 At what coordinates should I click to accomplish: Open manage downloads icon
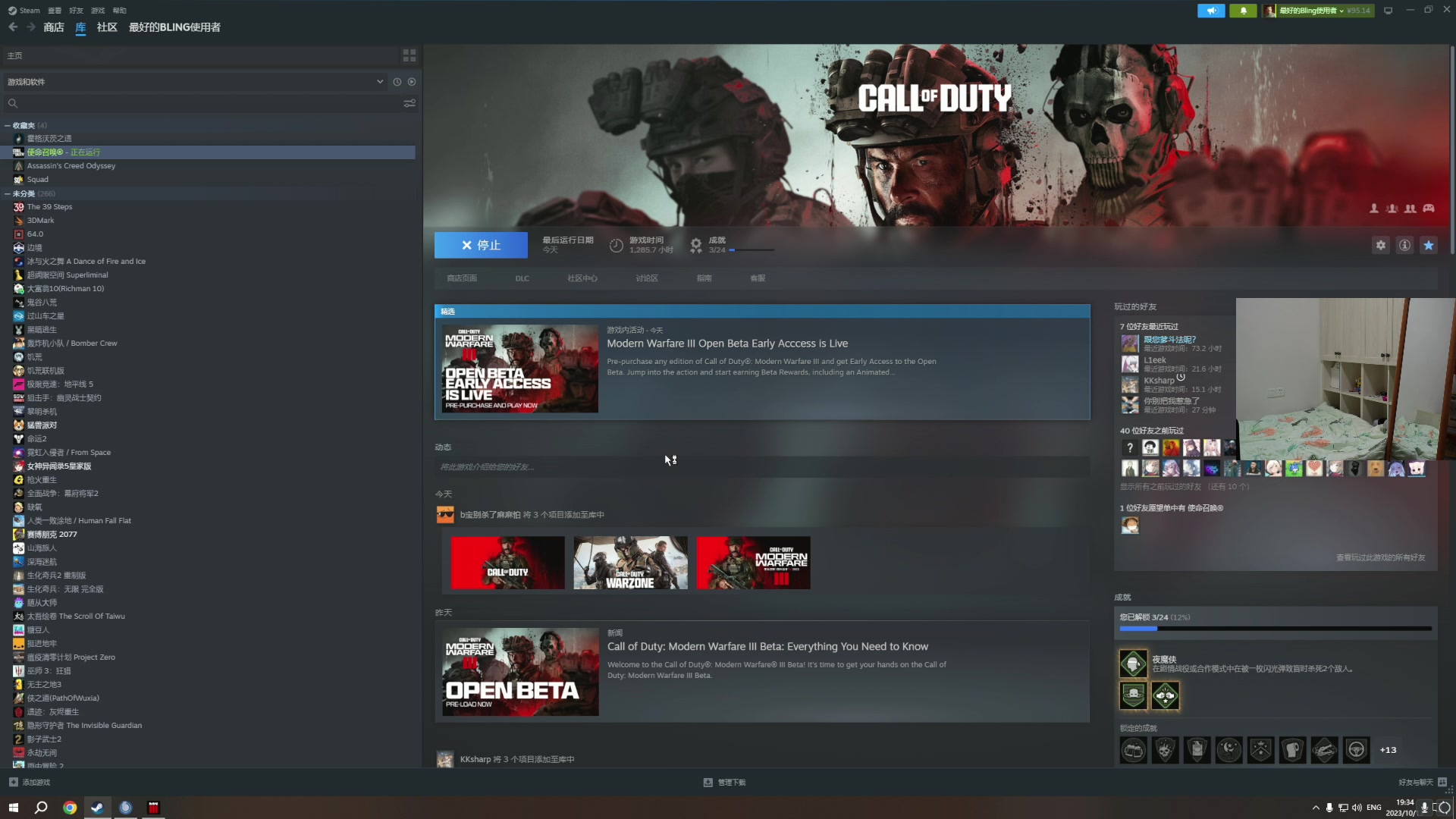(x=708, y=782)
